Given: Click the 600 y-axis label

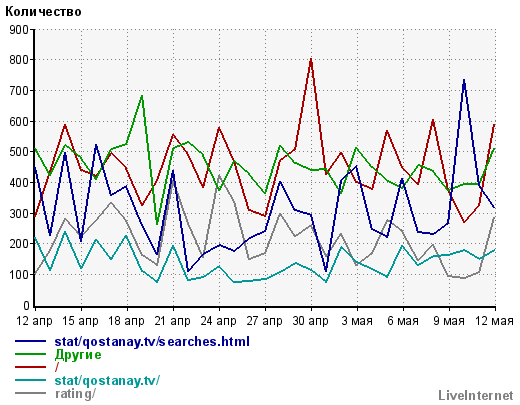Looking at the screenshot, I should click(x=19, y=121).
